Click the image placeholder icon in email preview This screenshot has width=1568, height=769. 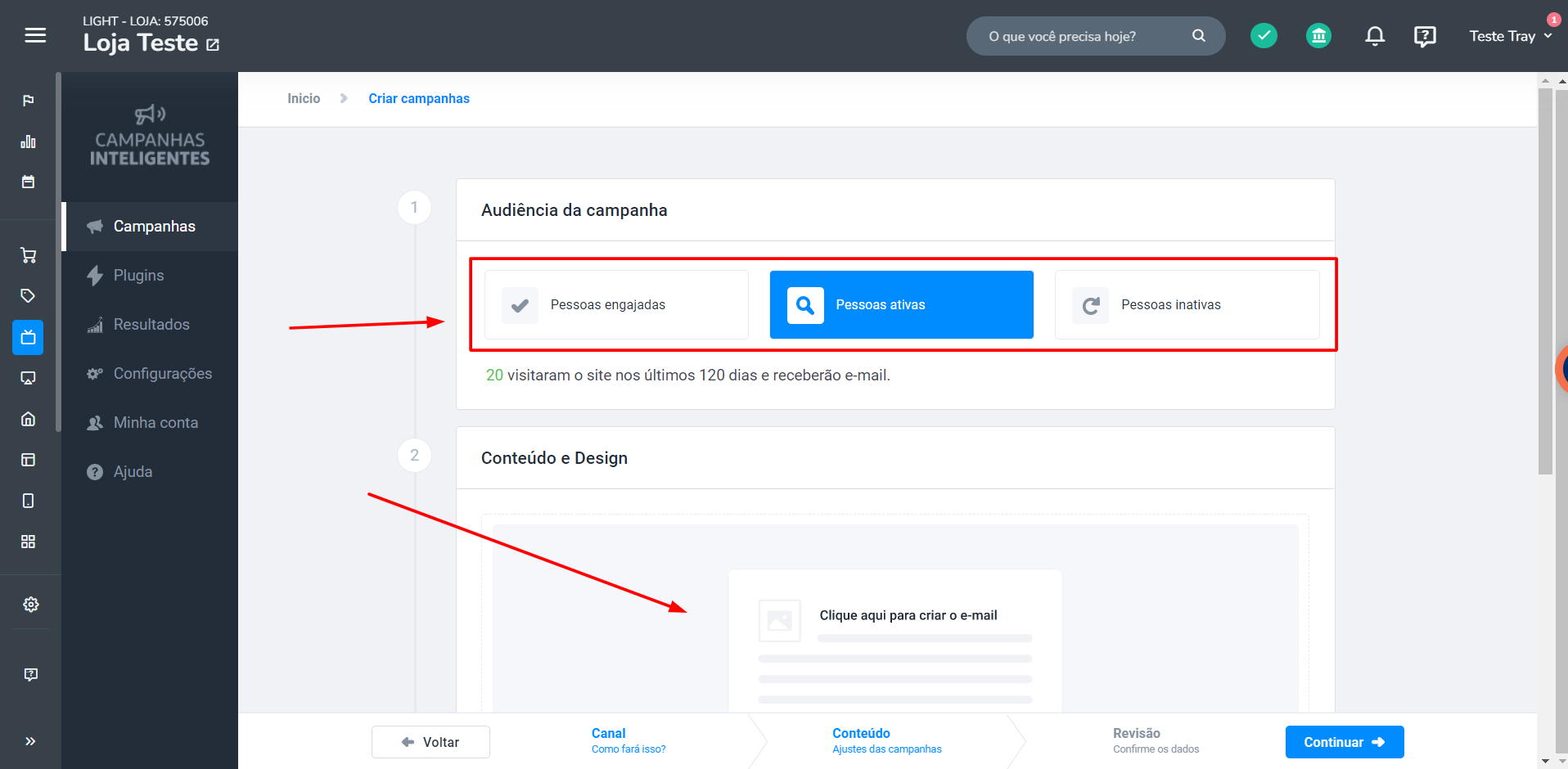(x=780, y=621)
